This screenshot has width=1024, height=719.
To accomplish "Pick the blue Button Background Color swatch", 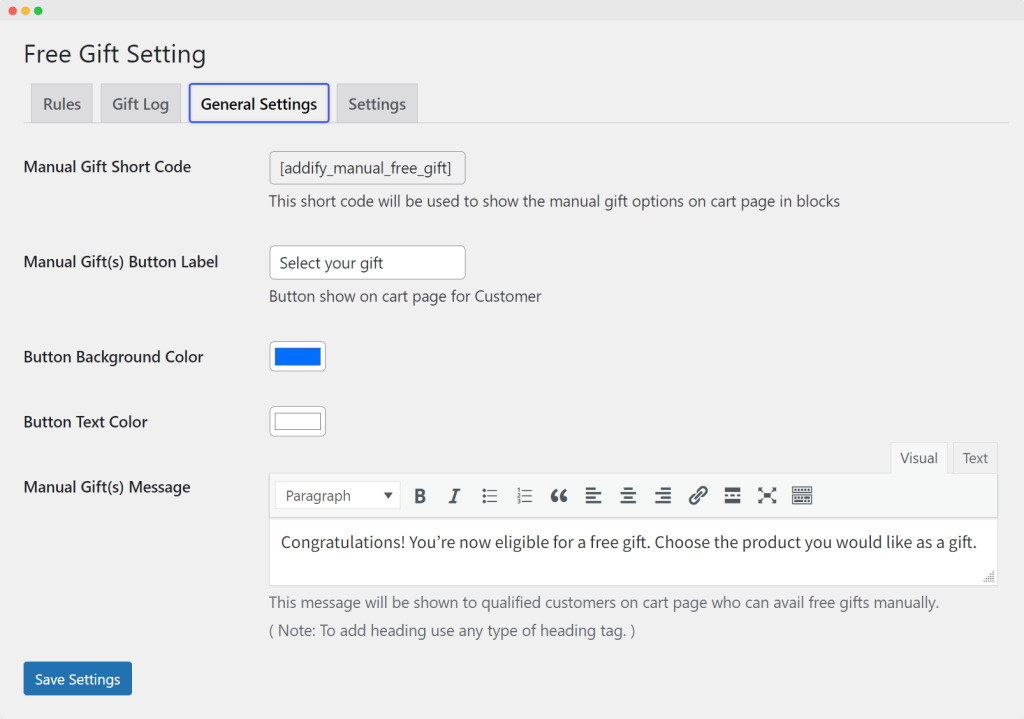I will [x=298, y=357].
